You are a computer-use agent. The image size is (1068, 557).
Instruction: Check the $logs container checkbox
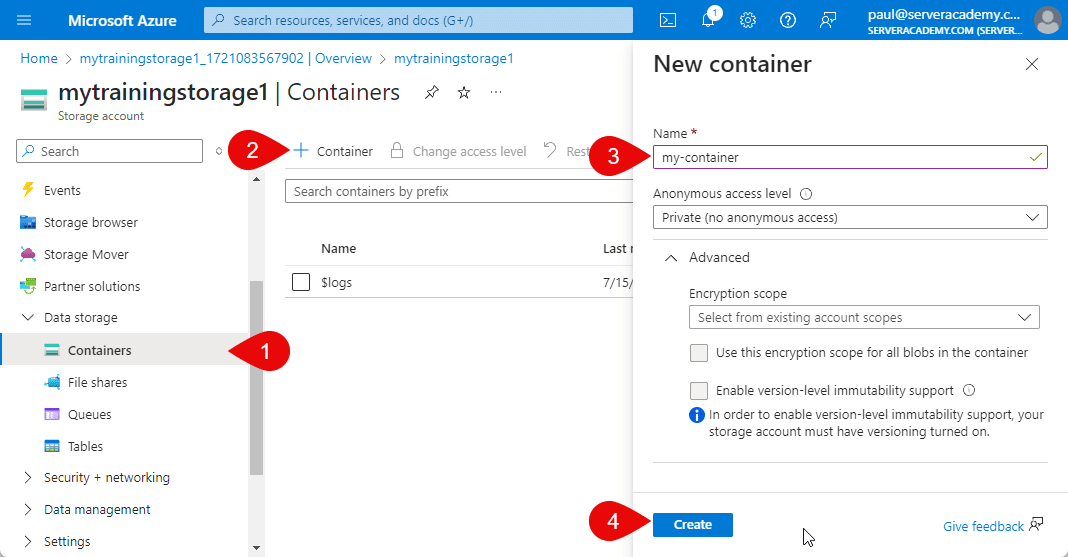(x=301, y=282)
